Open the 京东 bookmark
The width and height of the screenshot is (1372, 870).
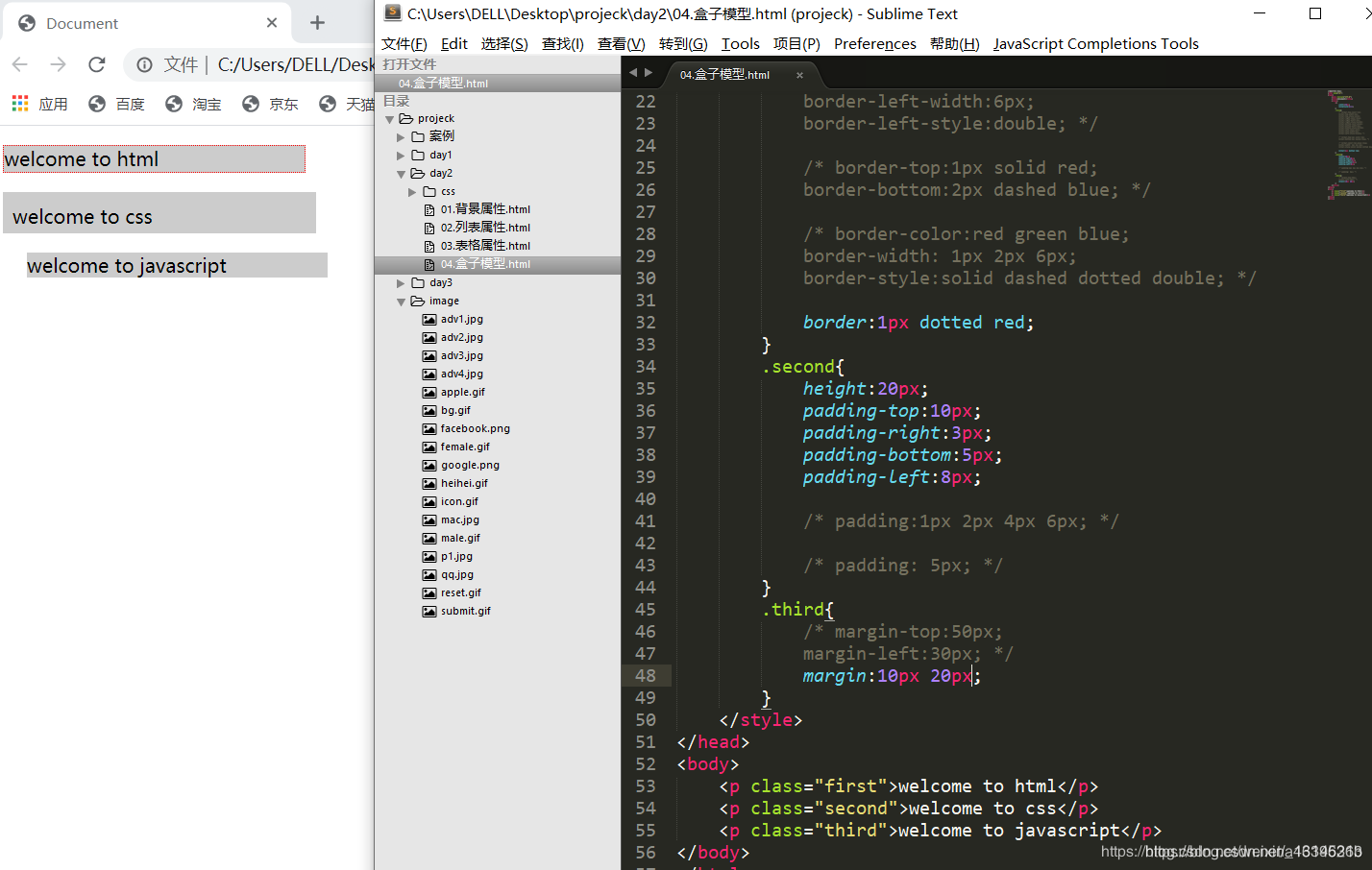point(270,104)
